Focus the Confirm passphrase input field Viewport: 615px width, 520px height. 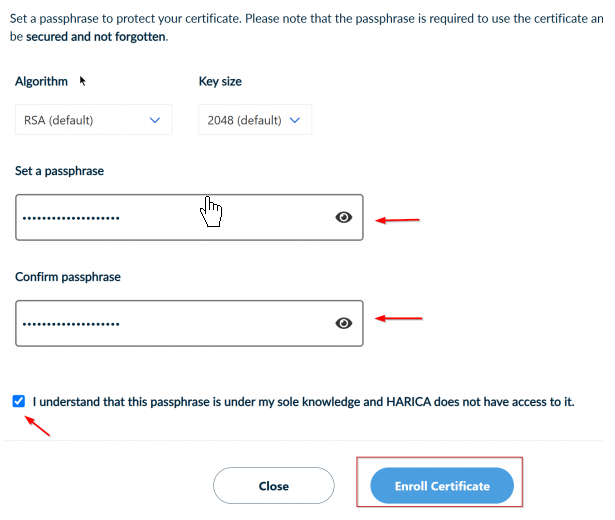[x=170, y=323]
